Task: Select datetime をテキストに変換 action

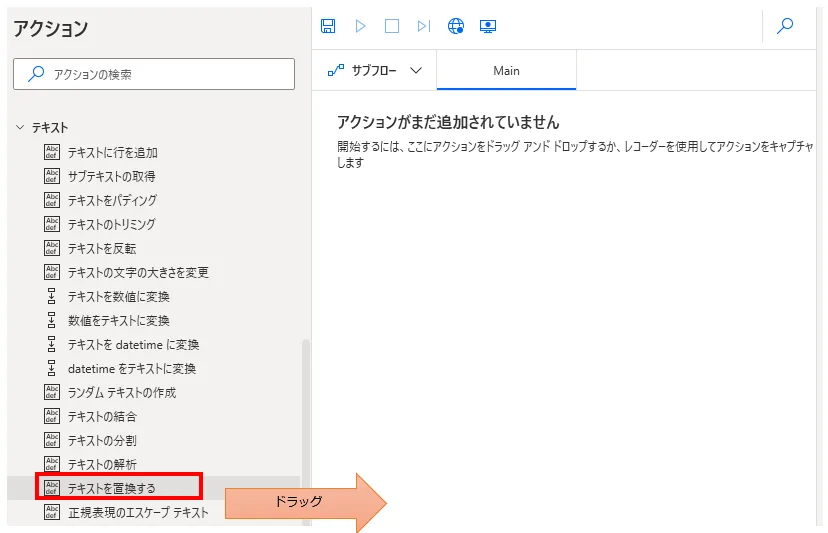Action: (x=131, y=369)
